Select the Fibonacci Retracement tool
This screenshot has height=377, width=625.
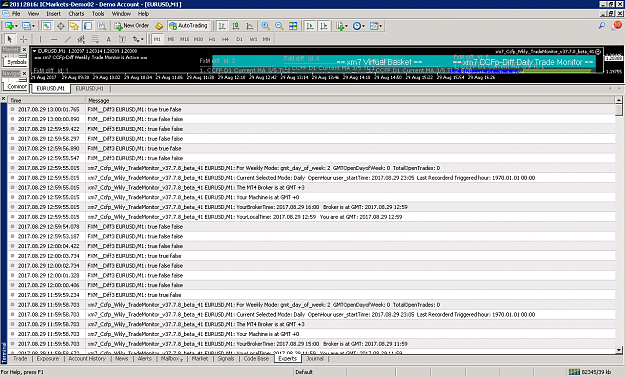[95, 39]
